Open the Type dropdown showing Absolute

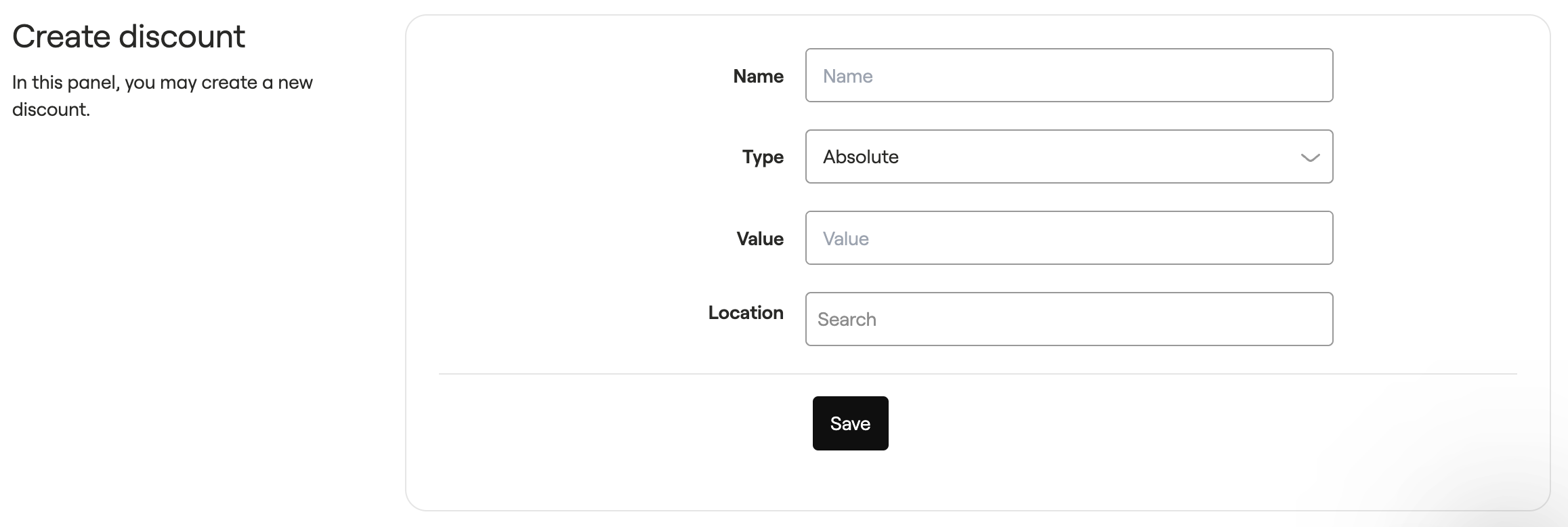[x=1069, y=156]
